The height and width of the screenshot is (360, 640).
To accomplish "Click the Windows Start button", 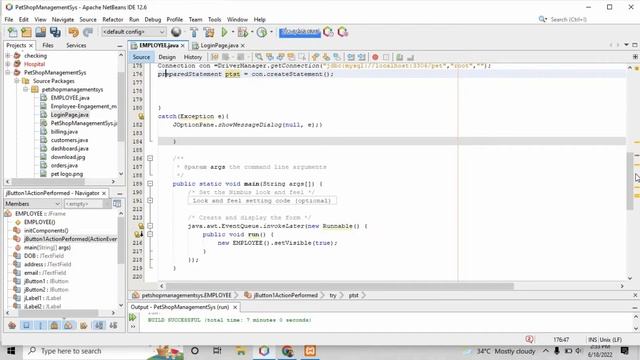I will 11,351.
